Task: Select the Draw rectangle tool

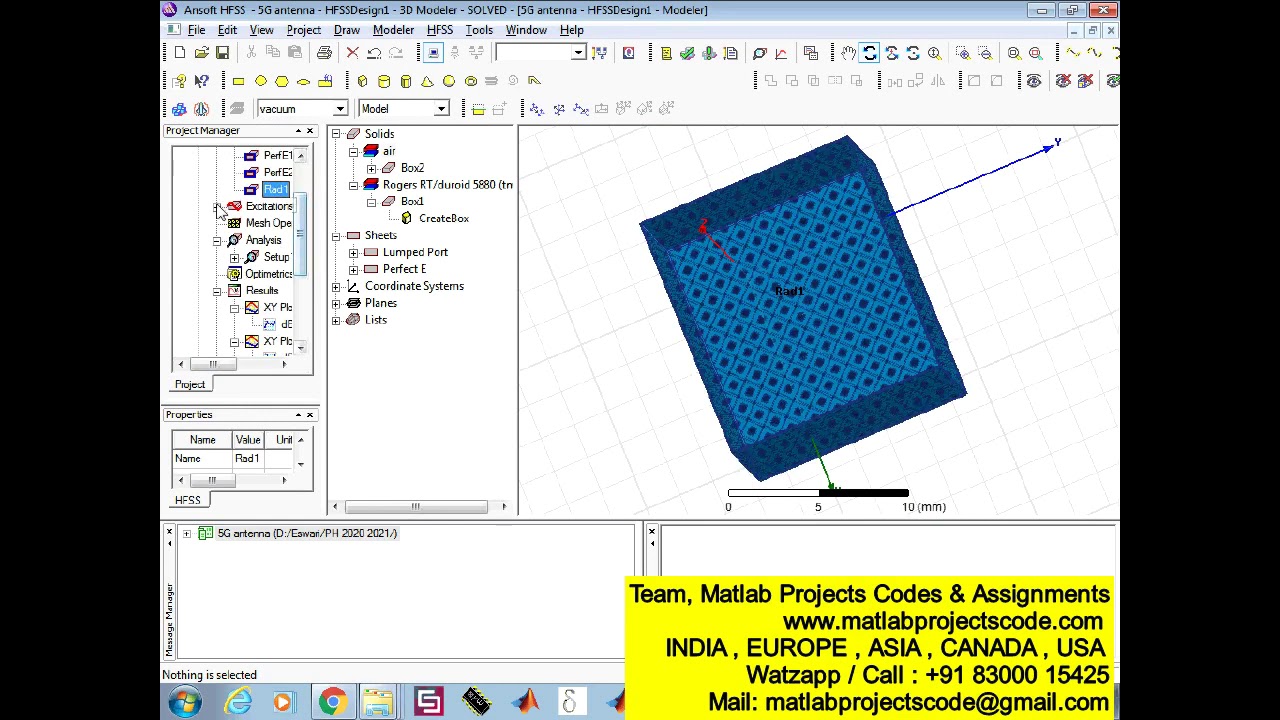Action: tap(238, 81)
